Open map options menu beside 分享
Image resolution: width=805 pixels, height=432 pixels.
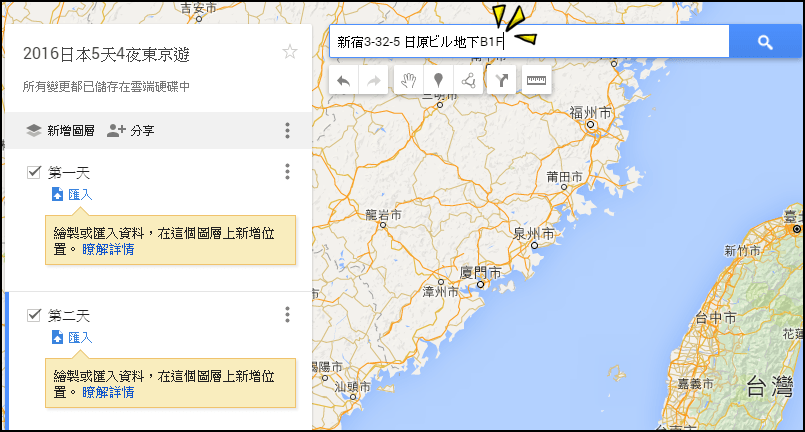[x=288, y=130]
